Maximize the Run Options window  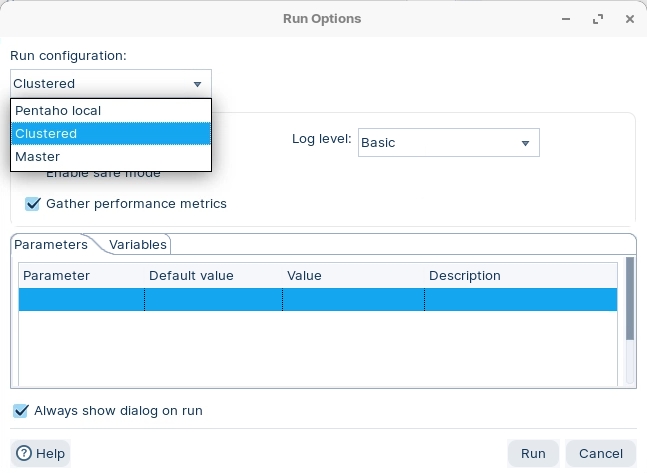coord(599,19)
